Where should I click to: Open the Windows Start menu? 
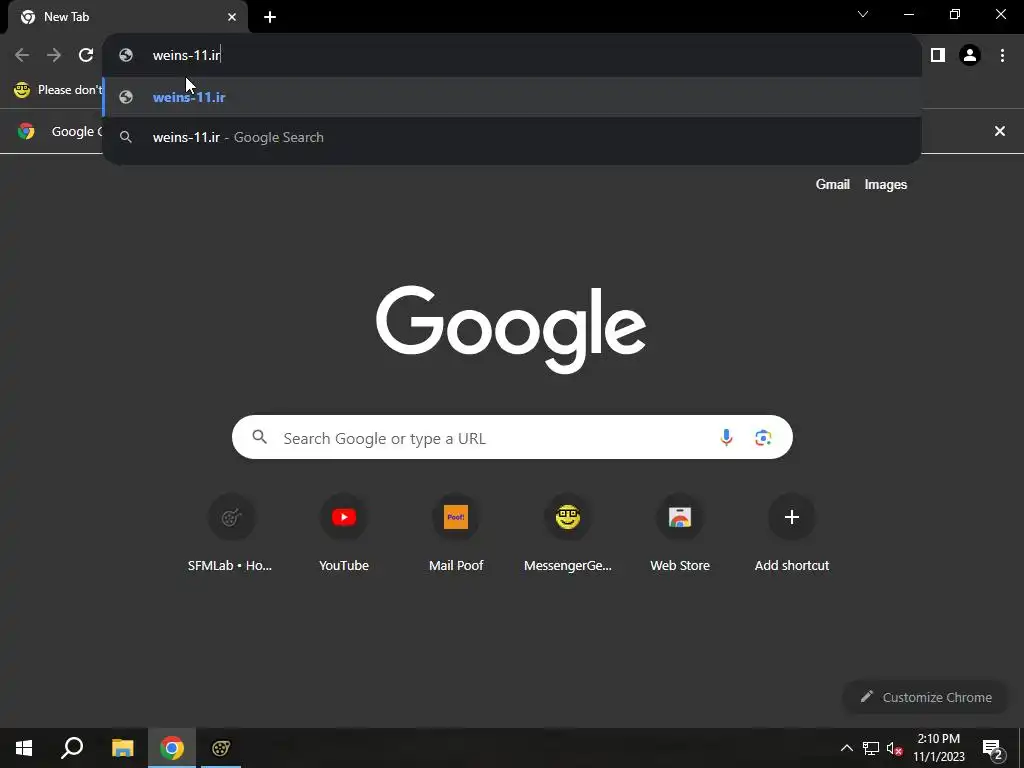coord(24,748)
